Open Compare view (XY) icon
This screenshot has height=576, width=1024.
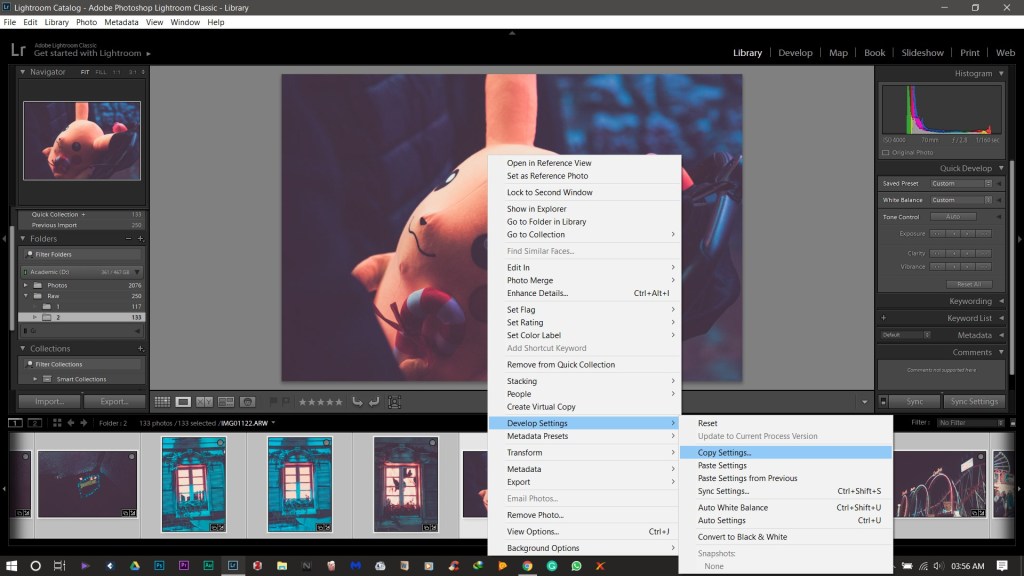point(204,402)
